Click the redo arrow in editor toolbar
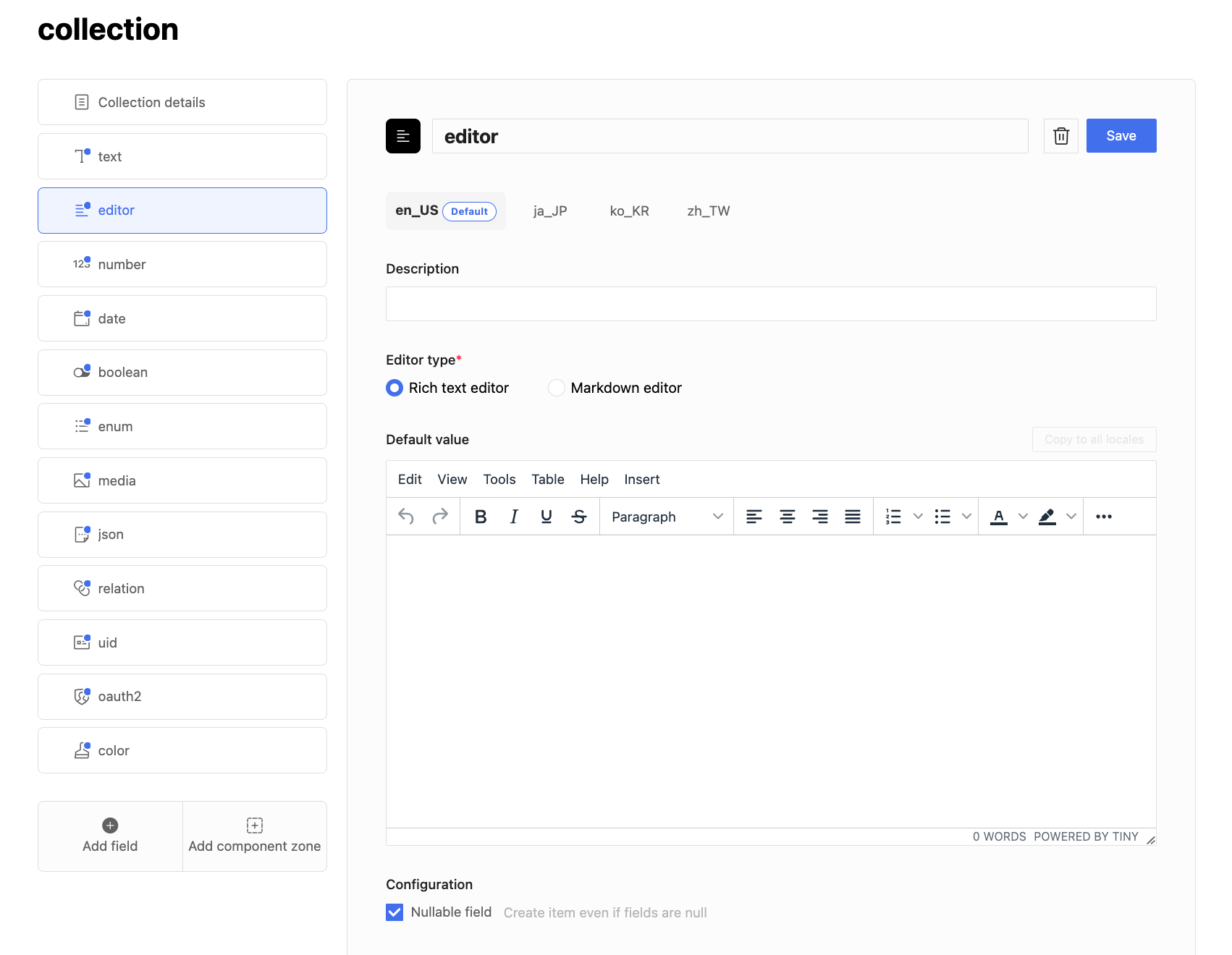This screenshot has height=955, width=1232. click(439, 517)
